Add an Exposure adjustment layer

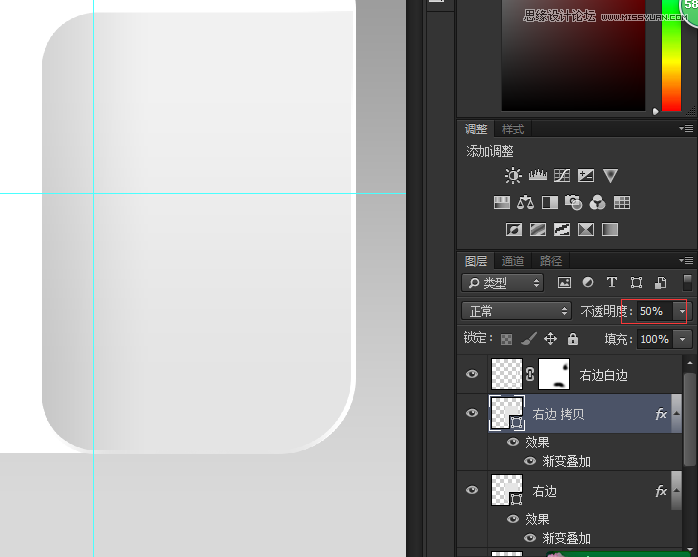coord(586,175)
